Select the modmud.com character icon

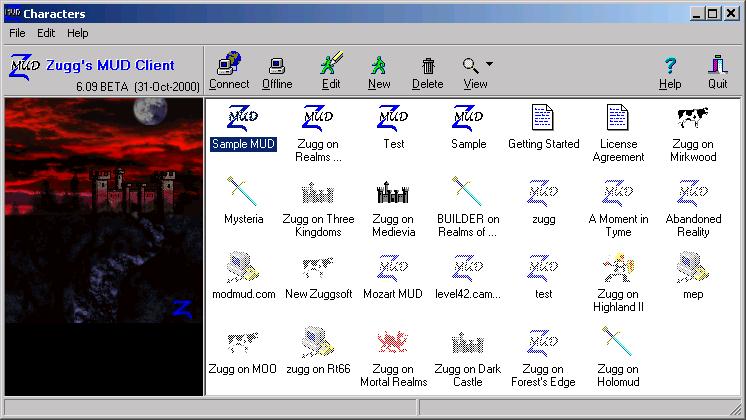click(243, 268)
